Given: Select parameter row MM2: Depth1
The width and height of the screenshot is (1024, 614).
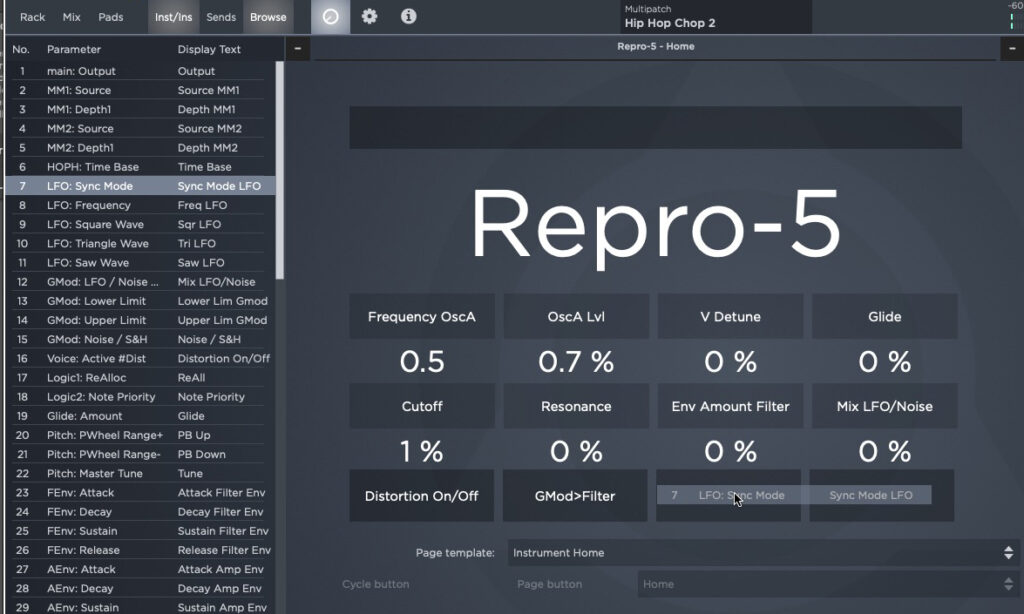Looking at the screenshot, I should [140, 148].
